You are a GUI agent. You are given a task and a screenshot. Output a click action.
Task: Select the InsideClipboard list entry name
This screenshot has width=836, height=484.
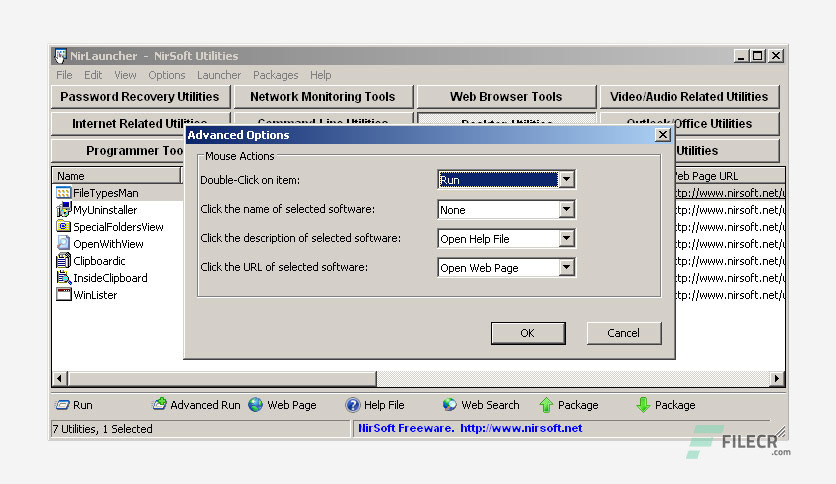pos(110,278)
